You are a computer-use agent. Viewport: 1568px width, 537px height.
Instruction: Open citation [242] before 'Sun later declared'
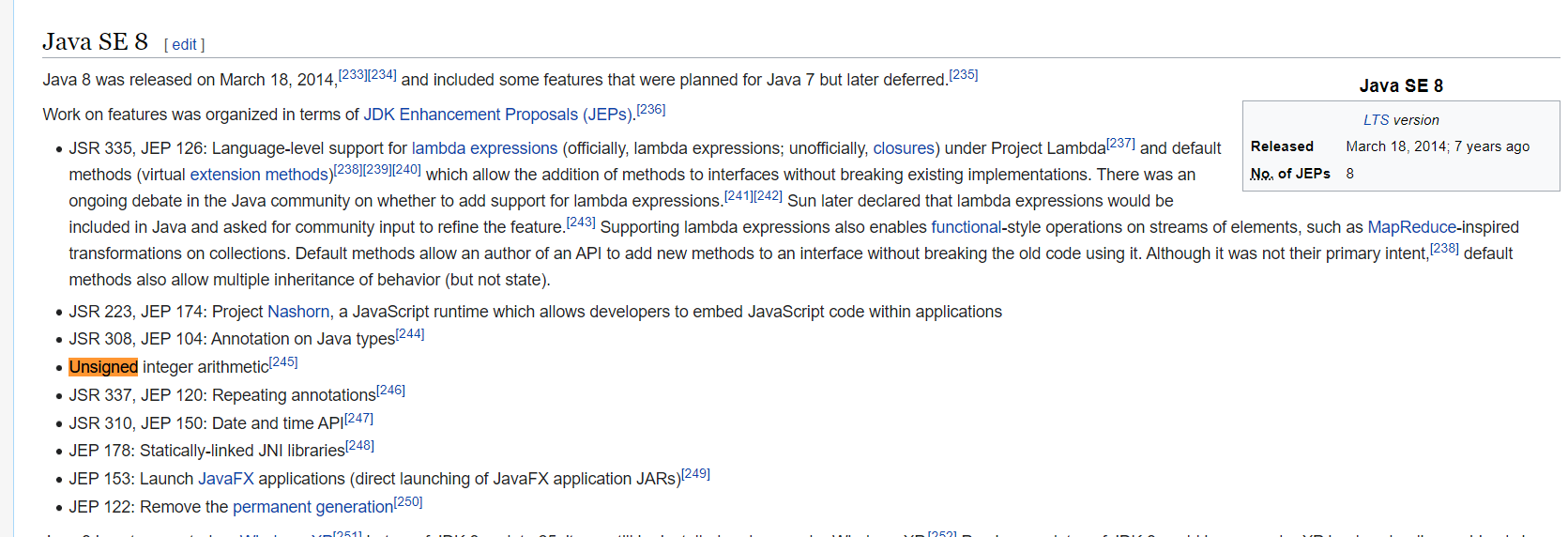[769, 195]
